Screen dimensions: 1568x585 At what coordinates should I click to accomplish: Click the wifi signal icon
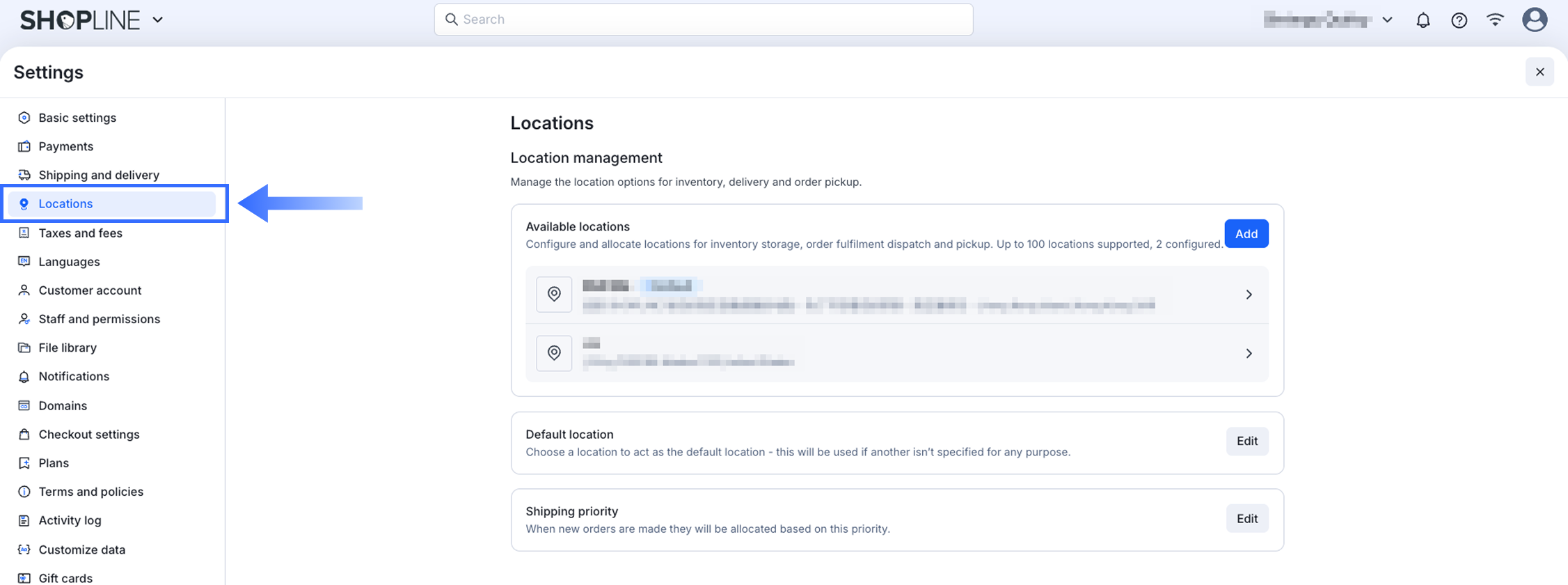1495,20
